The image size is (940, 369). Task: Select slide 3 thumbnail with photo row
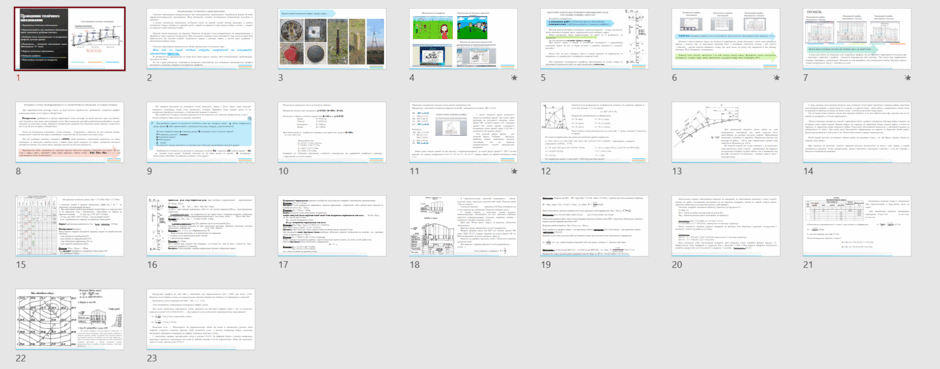point(332,40)
